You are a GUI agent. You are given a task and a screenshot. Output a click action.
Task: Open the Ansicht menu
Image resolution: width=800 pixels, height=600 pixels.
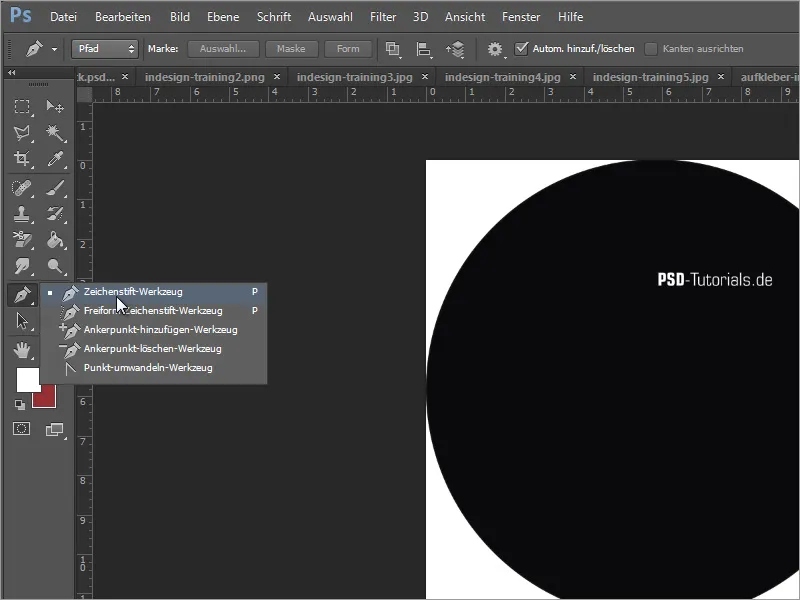coord(465,17)
